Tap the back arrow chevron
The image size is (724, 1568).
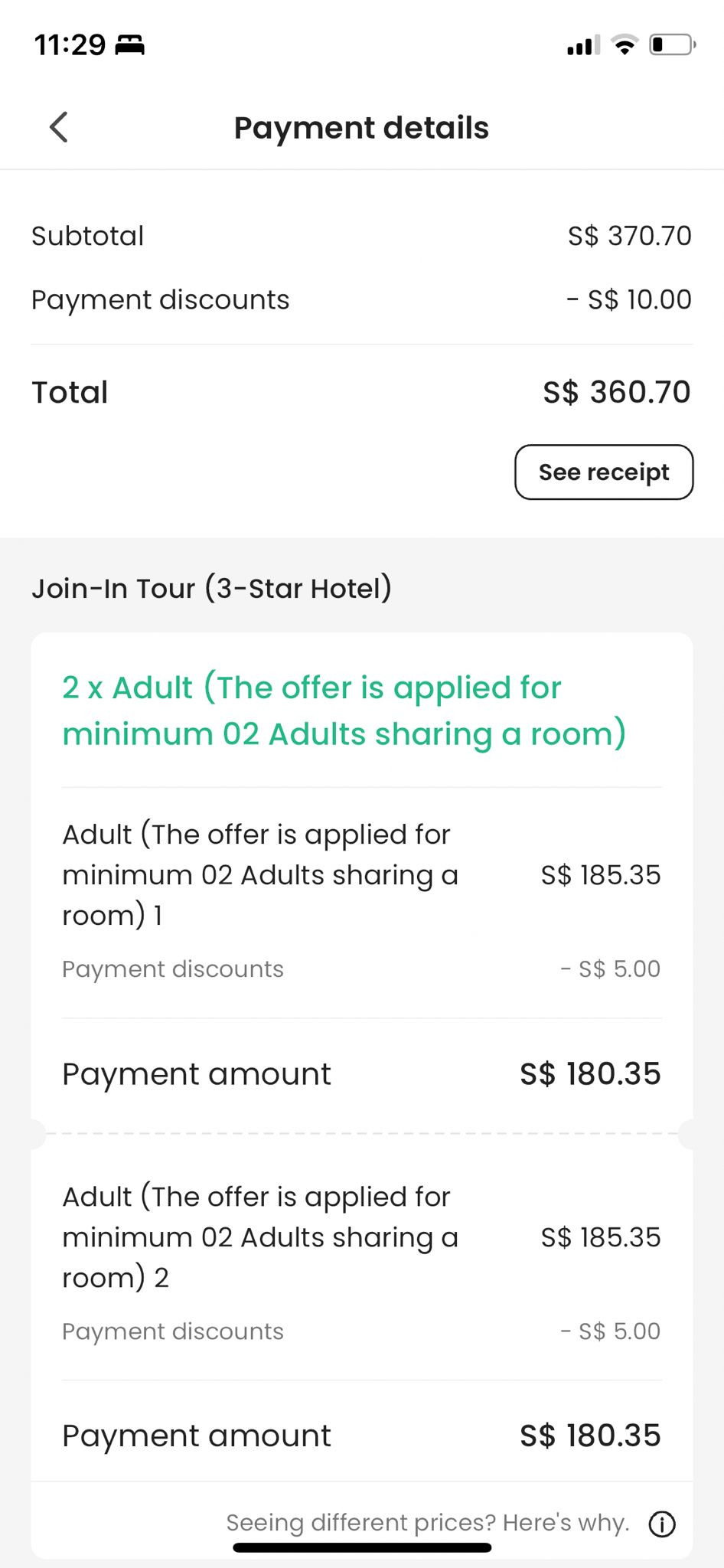click(59, 127)
